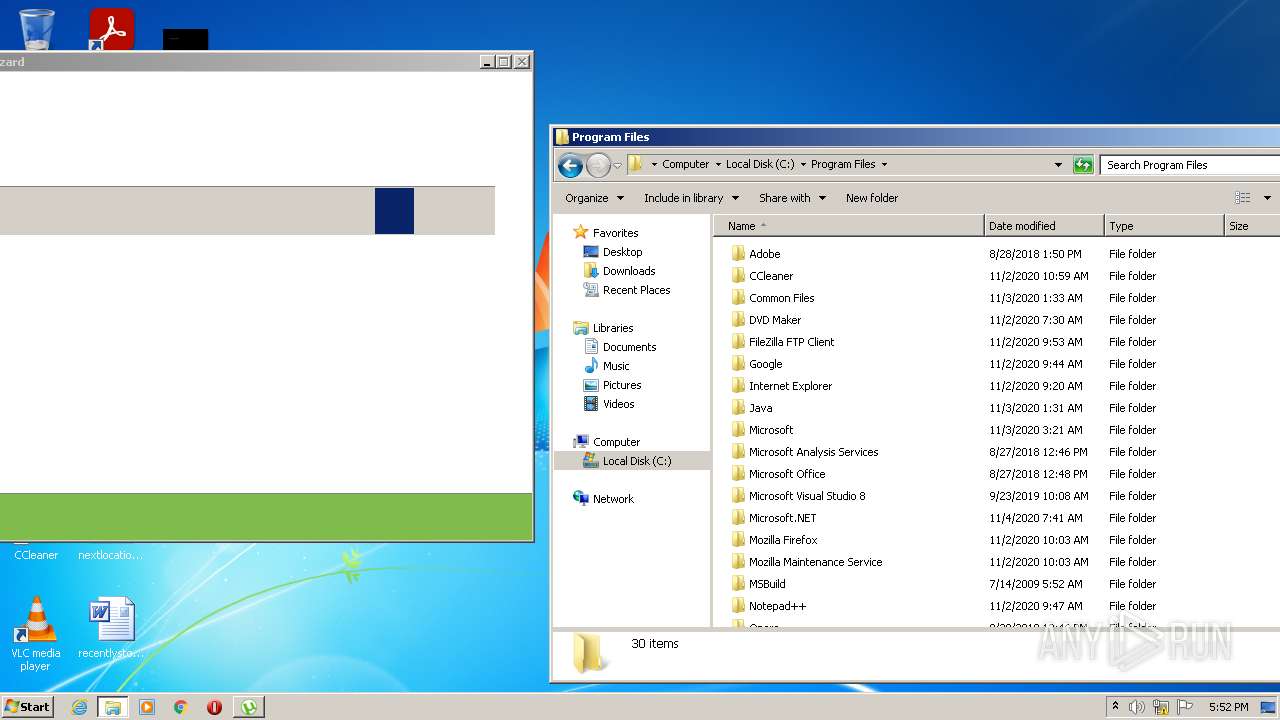The image size is (1280, 720).
Task: Click the Search Program Files box
Action: pyautogui.click(x=1190, y=165)
